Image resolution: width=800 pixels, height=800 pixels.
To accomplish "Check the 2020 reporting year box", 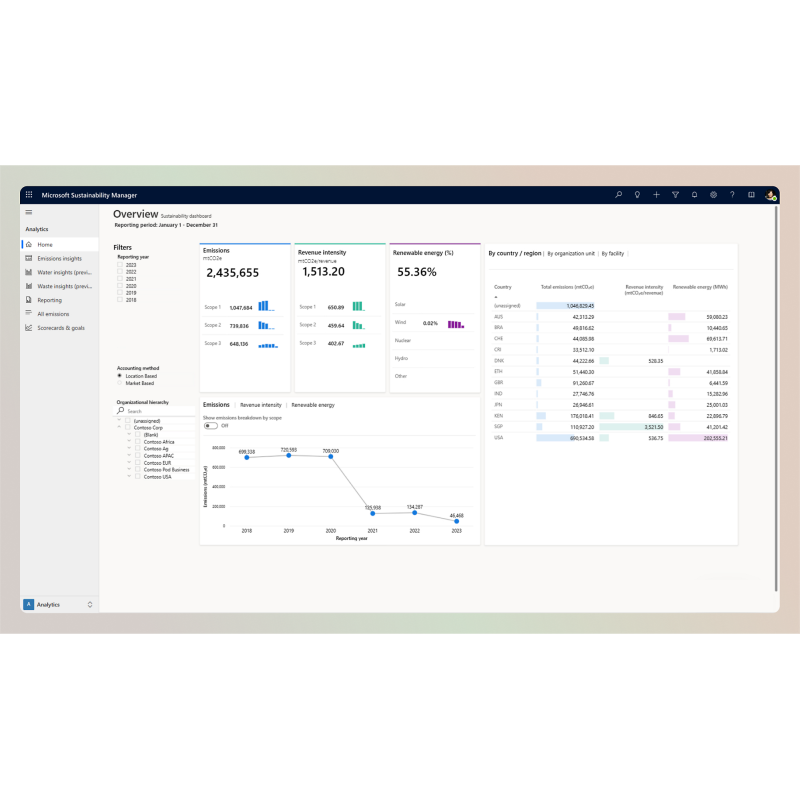I will (120, 286).
